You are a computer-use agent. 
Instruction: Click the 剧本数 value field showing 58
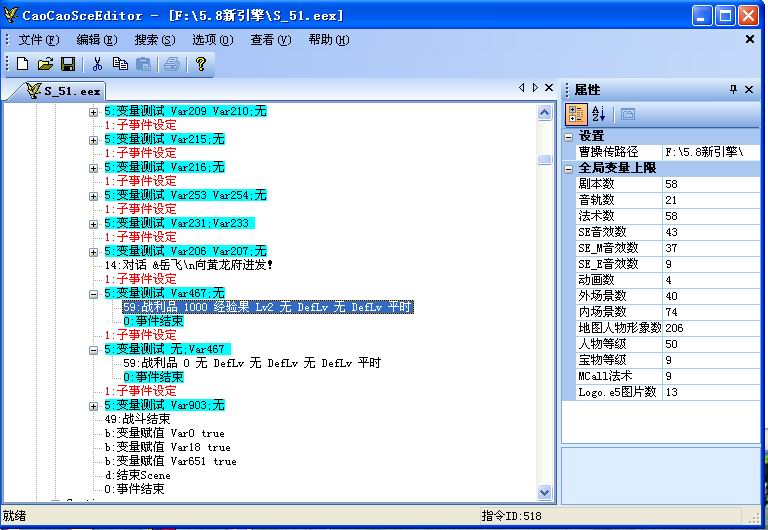(710, 184)
